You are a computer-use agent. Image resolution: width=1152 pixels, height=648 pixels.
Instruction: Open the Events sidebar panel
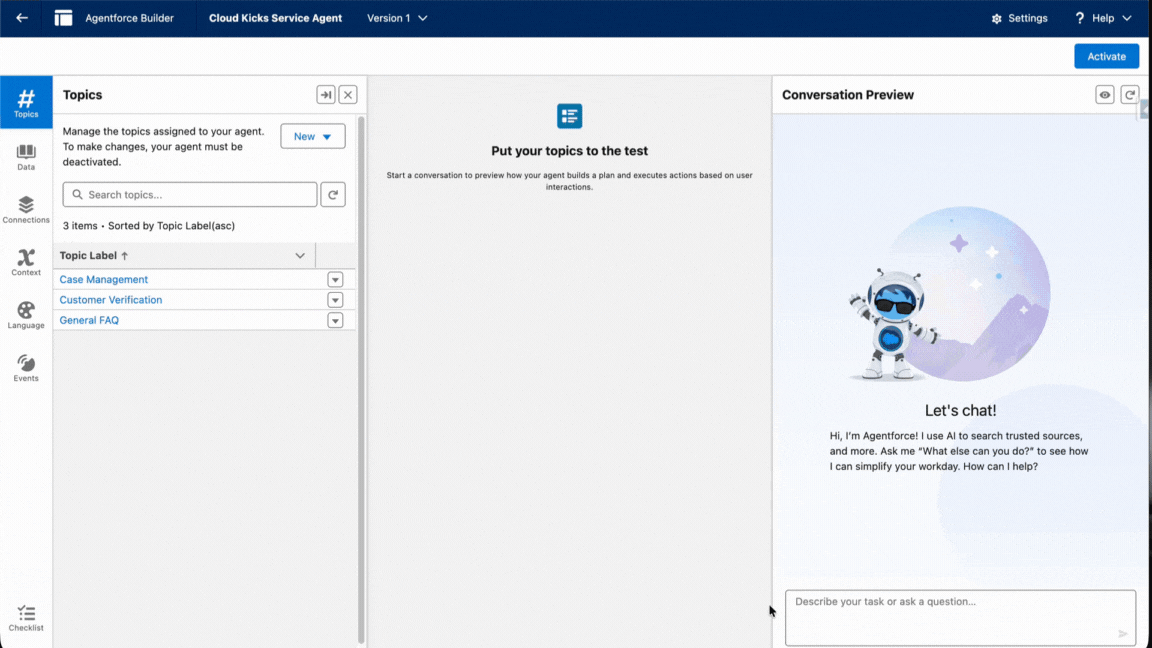tap(26, 368)
